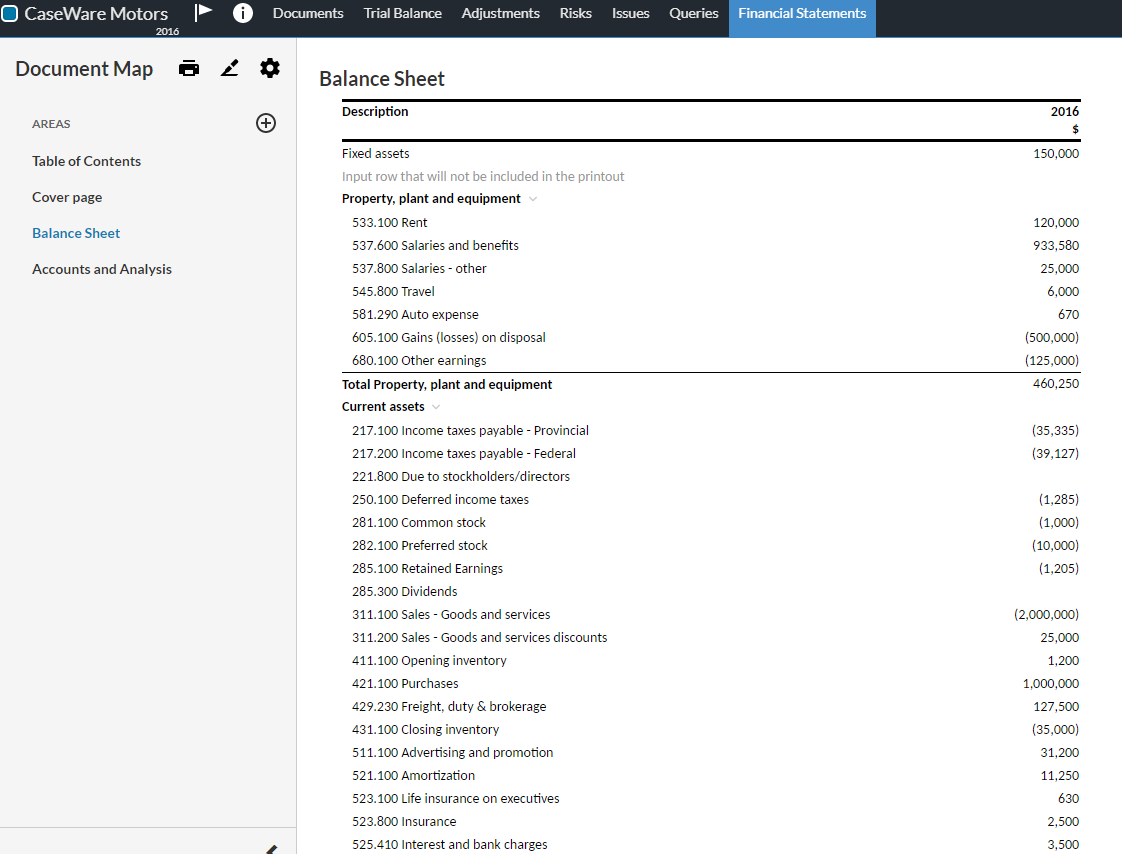The height and width of the screenshot is (854, 1122).
Task: Collapse Property, plant and equipment section
Action: click(533, 199)
